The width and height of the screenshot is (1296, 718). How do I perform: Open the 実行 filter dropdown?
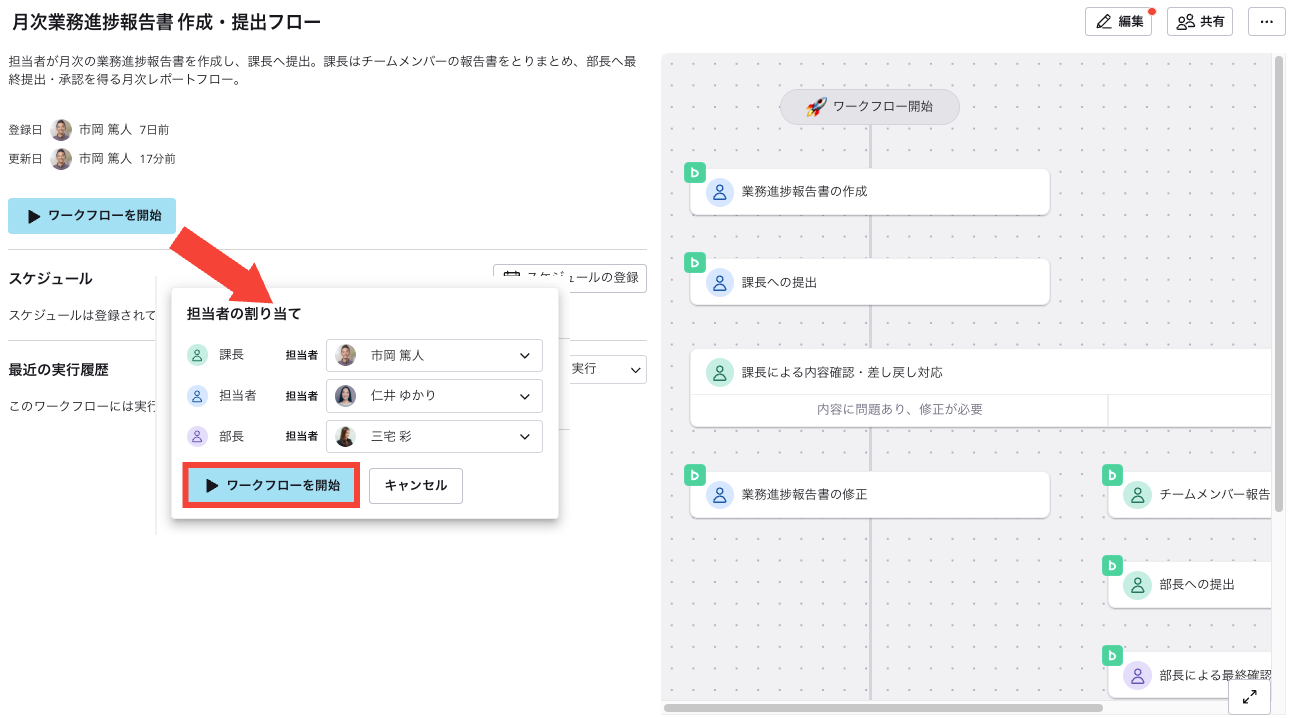pyautogui.click(x=607, y=369)
